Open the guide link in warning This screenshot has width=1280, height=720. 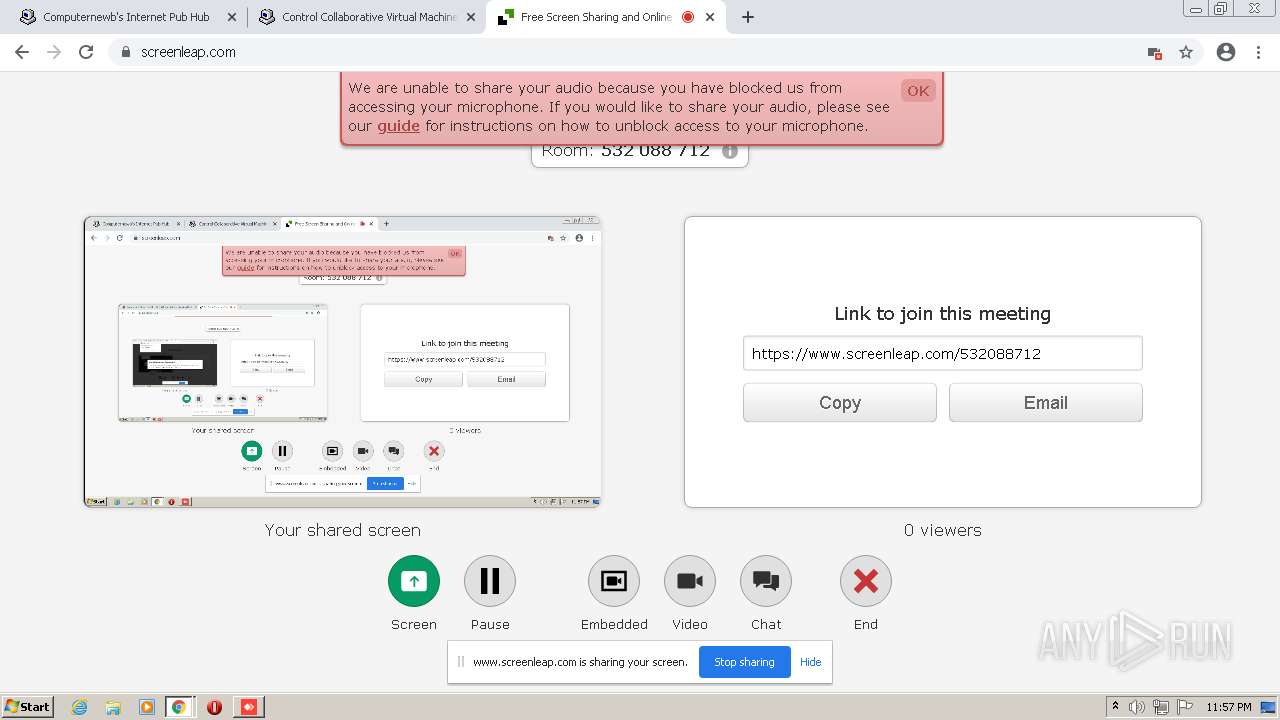(x=398, y=126)
